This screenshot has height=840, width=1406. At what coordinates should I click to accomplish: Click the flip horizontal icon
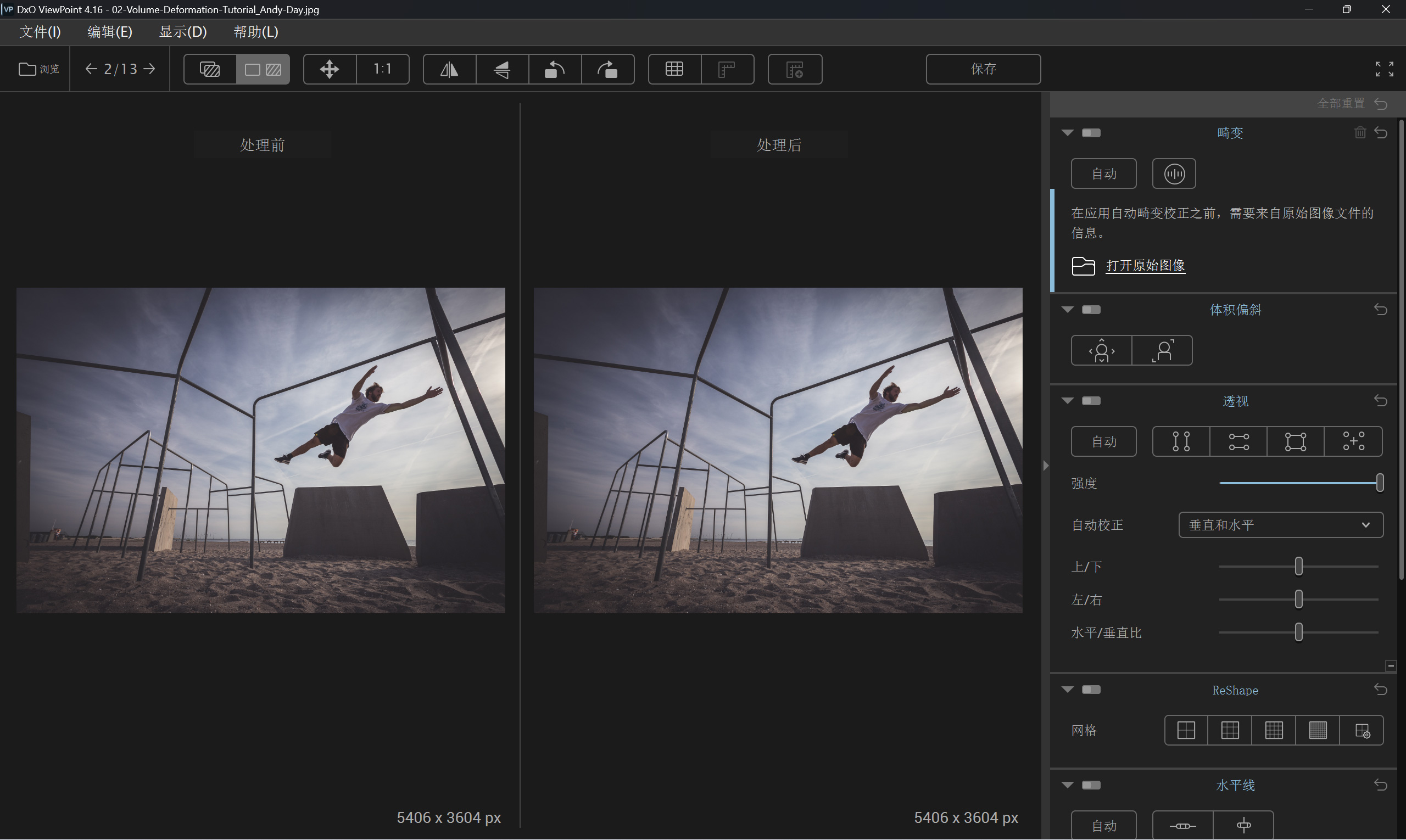pos(449,69)
